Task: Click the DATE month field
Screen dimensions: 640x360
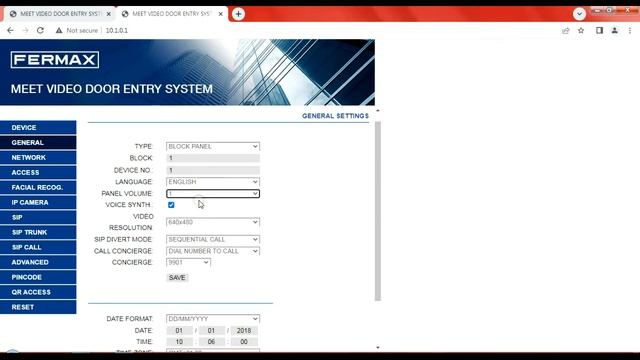Action: click(211, 331)
